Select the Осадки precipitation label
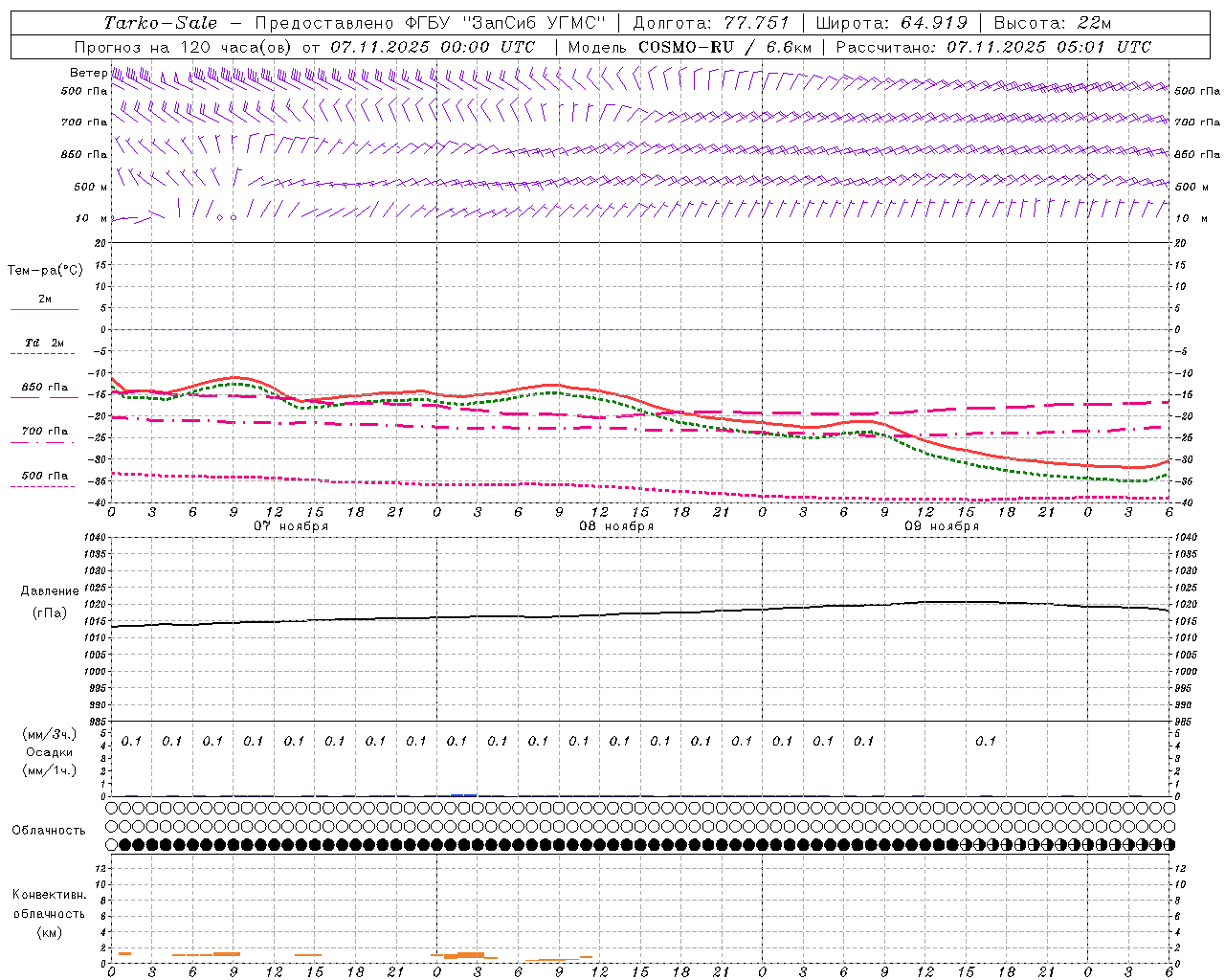Viewport: 1225px width, 980px height. point(50,753)
